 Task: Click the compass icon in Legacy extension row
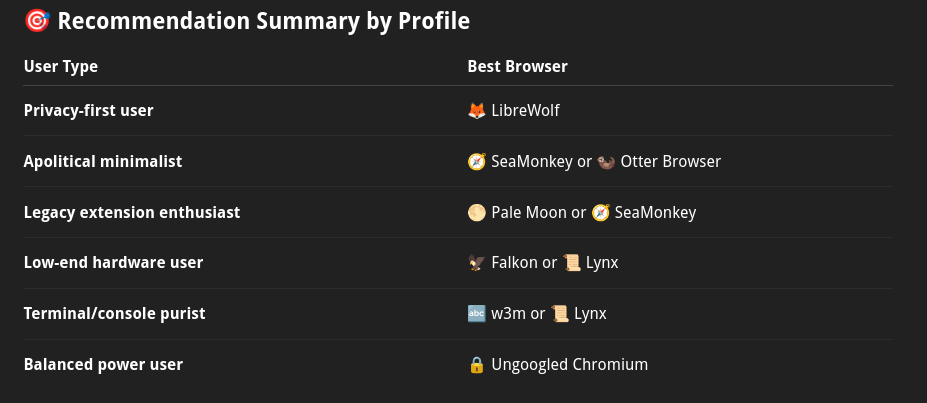(x=601, y=212)
